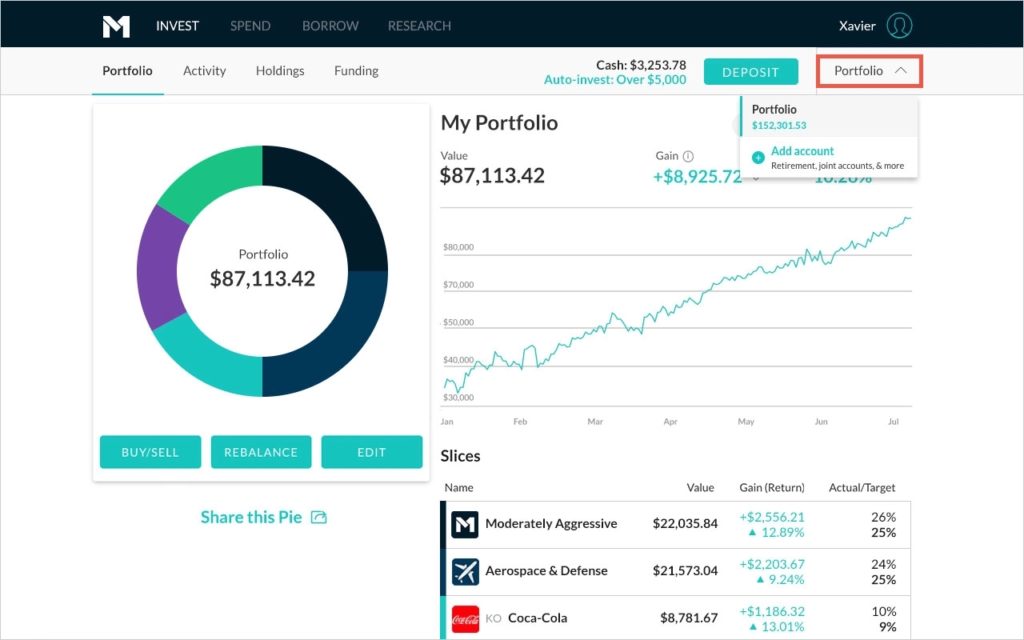The width and height of the screenshot is (1024, 640).
Task: Click the share icon beside Share this Pie
Action: click(x=319, y=517)
